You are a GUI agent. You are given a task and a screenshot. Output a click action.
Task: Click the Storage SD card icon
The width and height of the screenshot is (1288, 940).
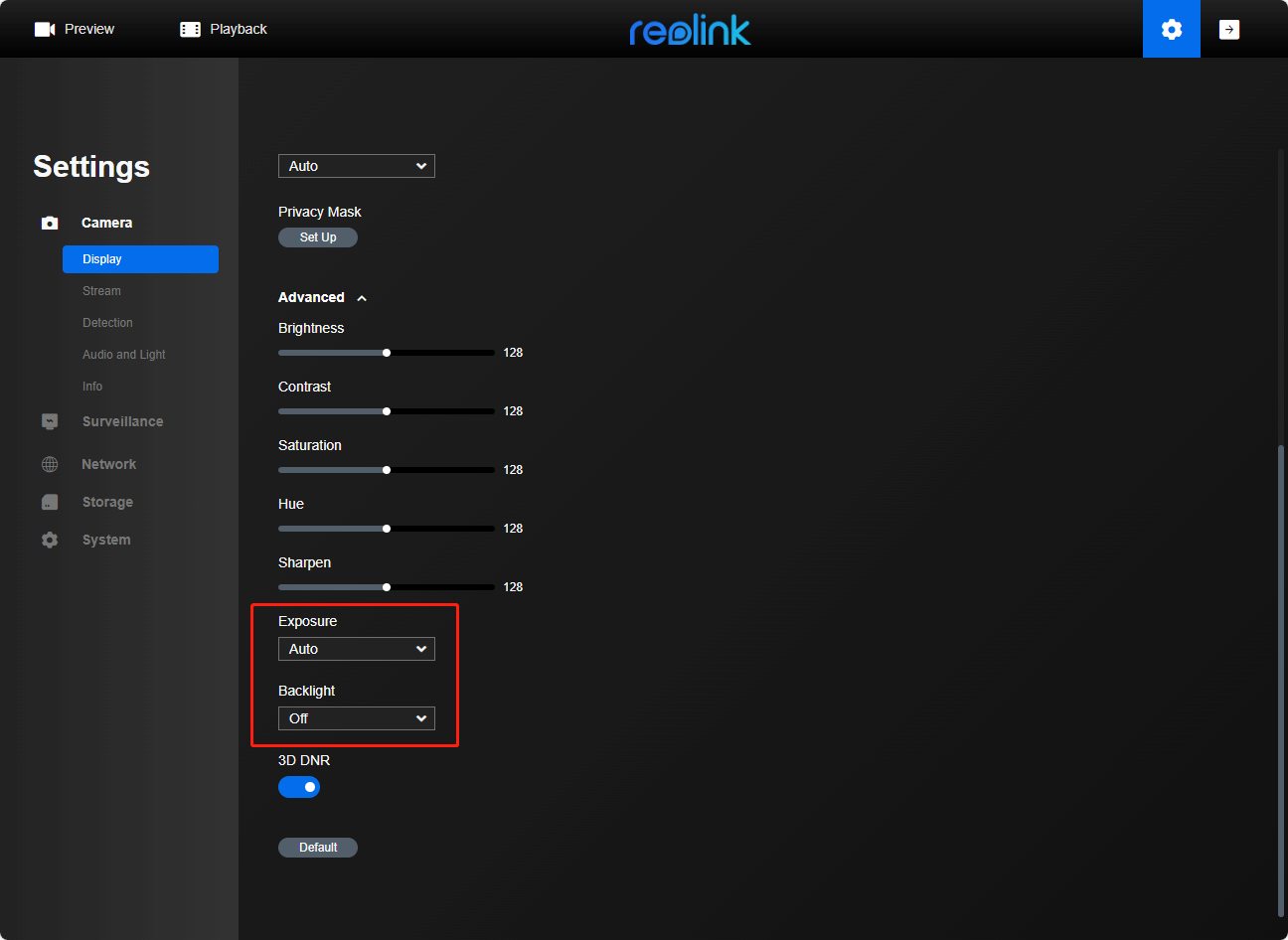click(50, 502)
